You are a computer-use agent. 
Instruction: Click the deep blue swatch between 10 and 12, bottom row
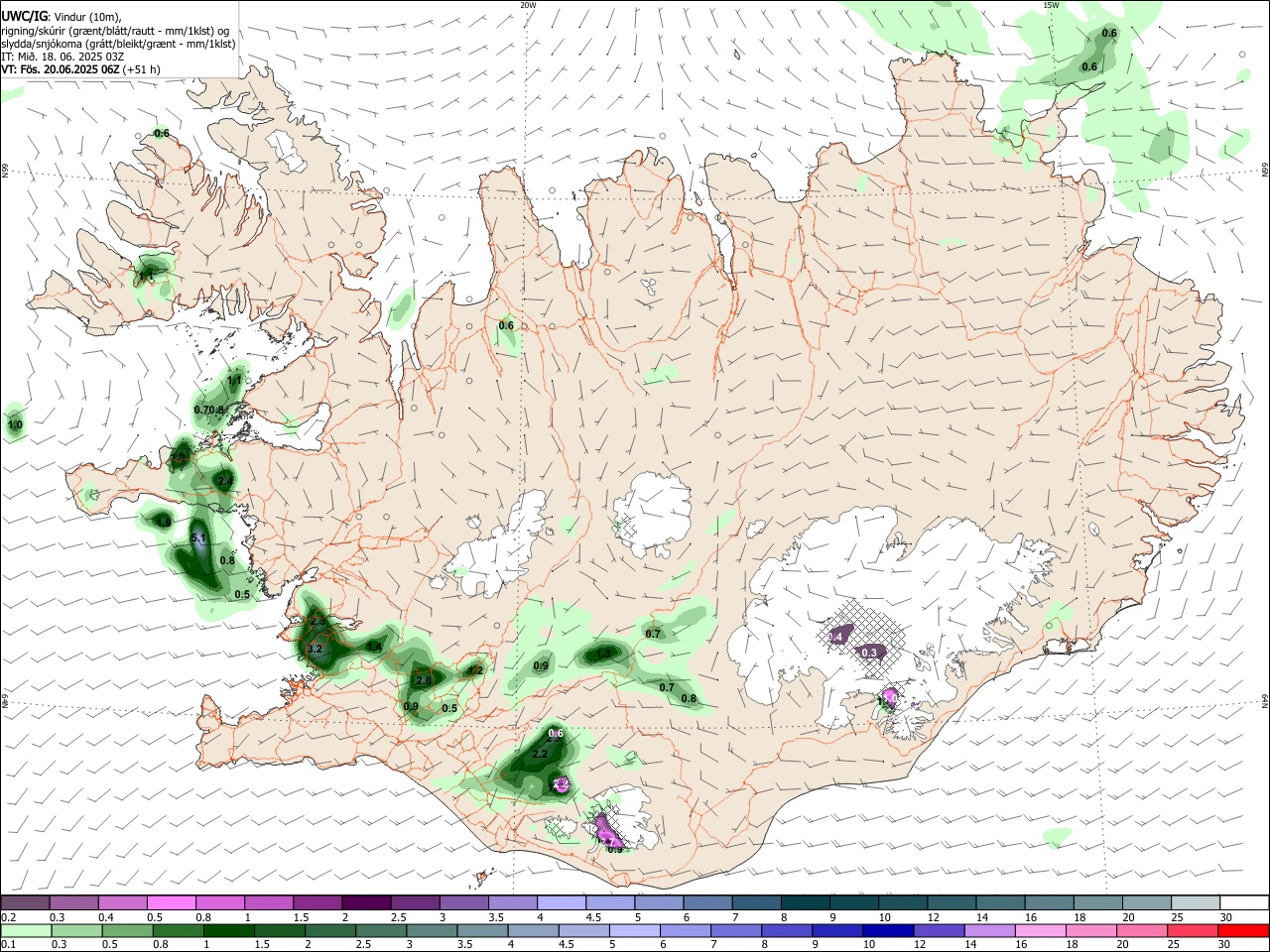coord(888,930)
